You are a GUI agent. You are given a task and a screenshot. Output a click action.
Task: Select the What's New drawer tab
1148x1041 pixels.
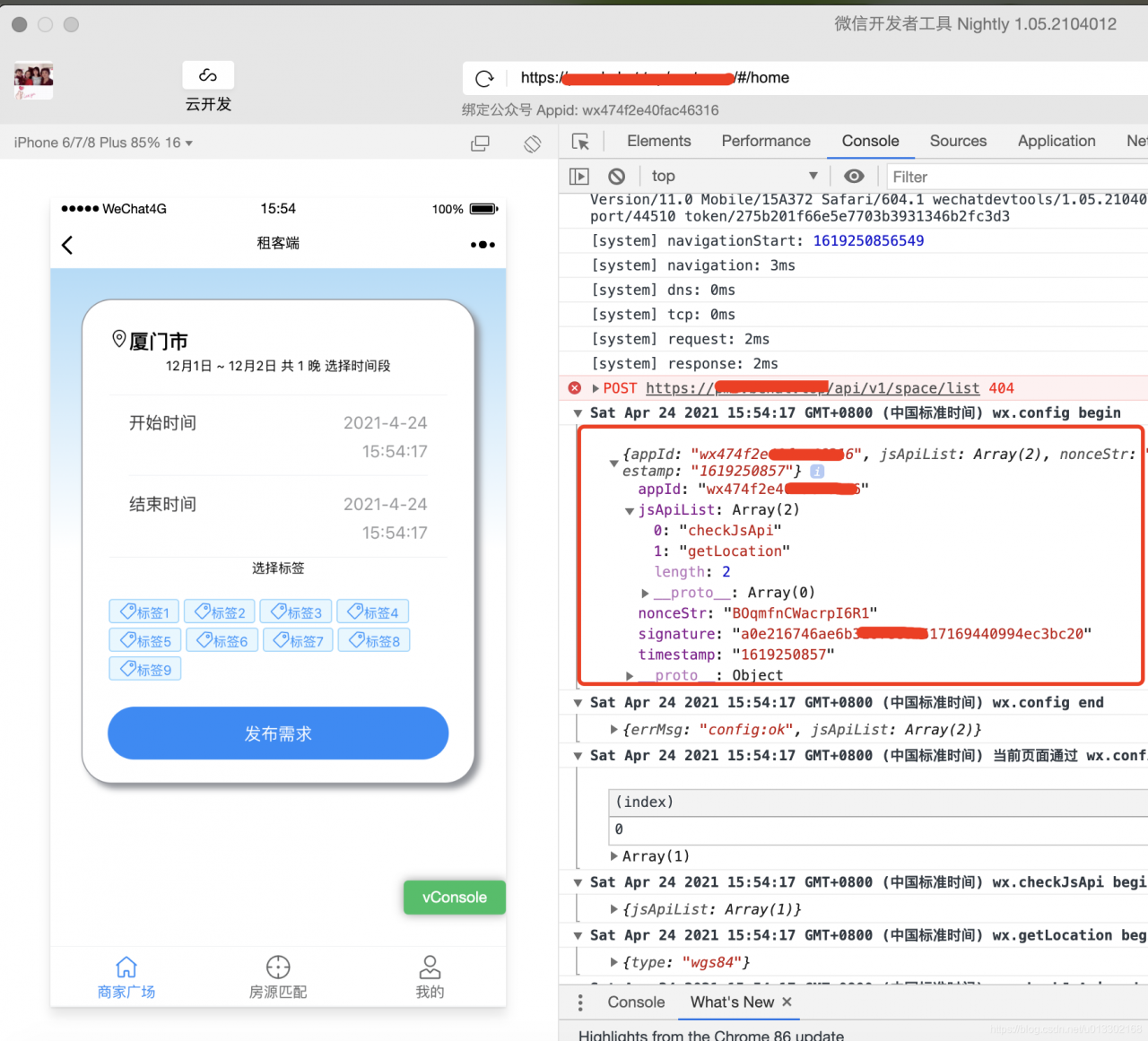(x=732, y=1002)
